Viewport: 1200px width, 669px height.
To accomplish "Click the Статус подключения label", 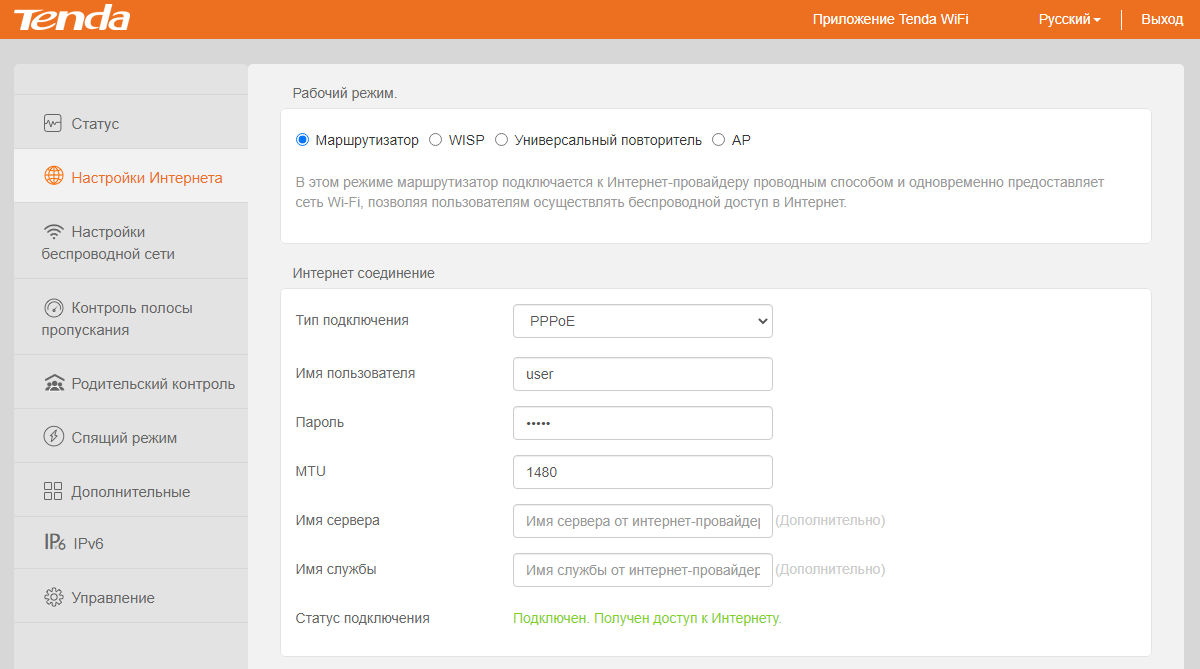I will pyautogui.click(x=363, y=618).
